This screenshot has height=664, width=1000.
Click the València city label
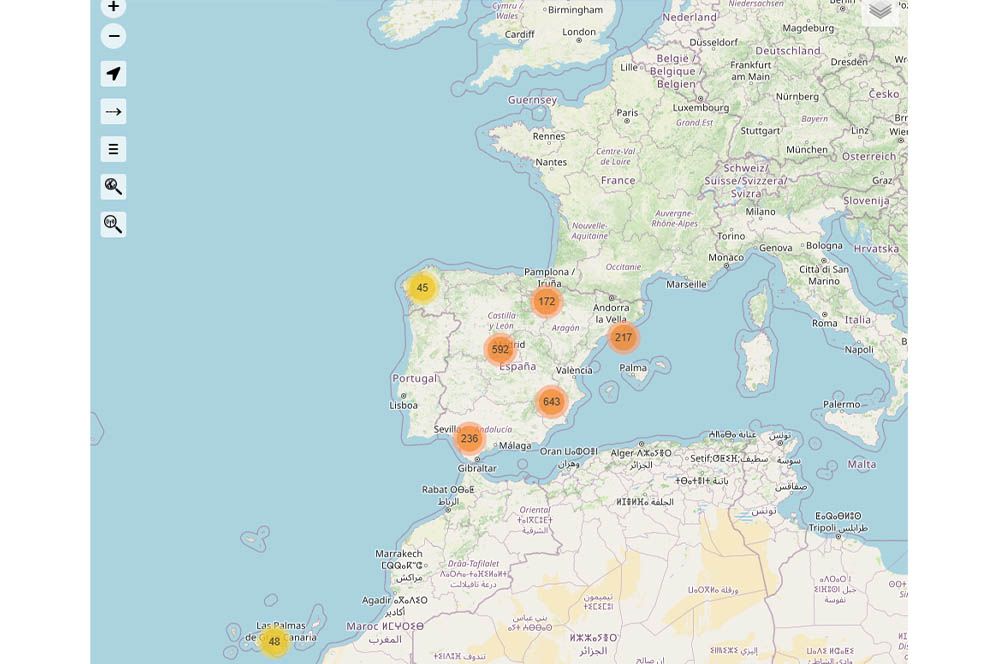point(574,371)
